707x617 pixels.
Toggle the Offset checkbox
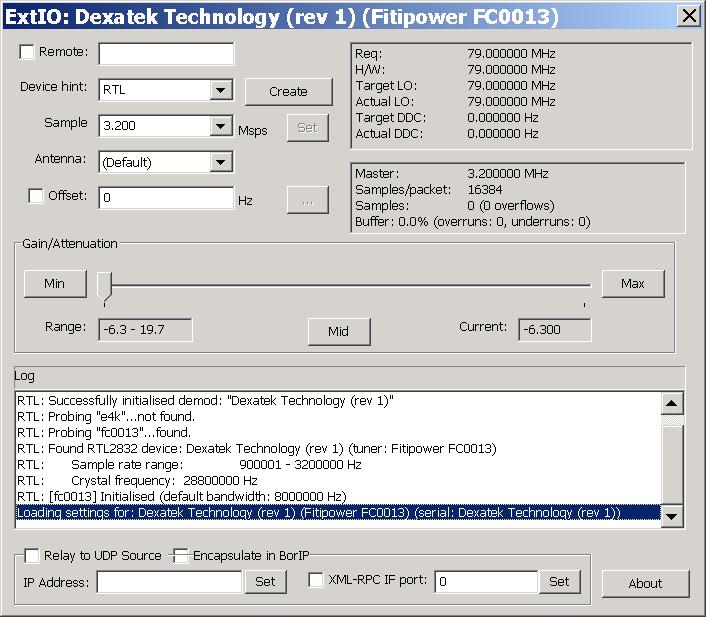tap(36, 196)
